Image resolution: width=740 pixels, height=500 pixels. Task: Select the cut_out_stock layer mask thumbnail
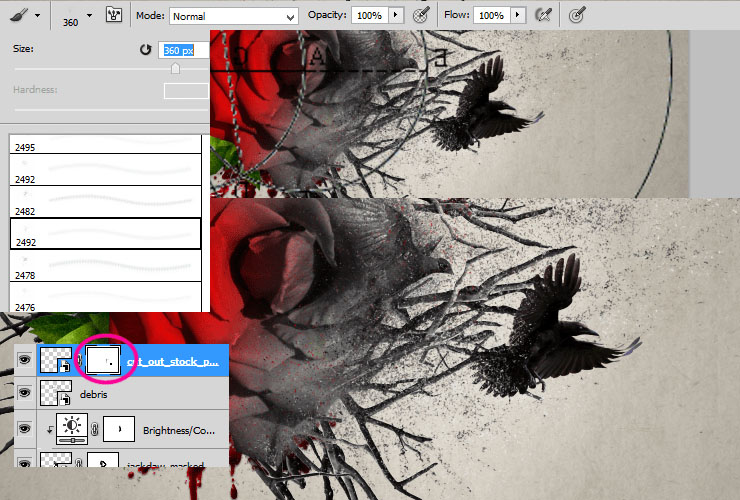(x=103, y=360)
